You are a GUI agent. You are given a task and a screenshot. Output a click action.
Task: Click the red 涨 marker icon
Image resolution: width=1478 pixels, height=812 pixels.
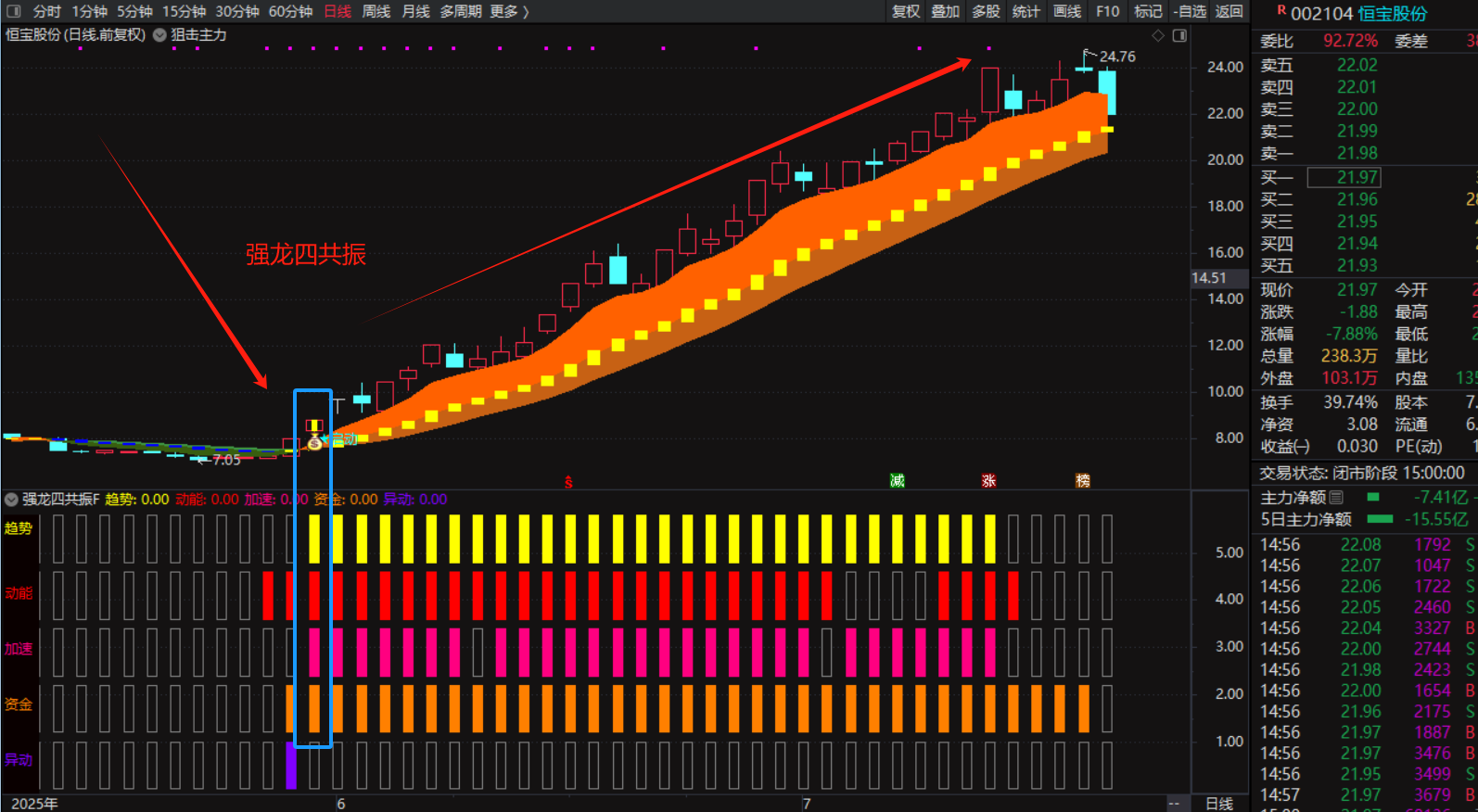coord(988,480)
